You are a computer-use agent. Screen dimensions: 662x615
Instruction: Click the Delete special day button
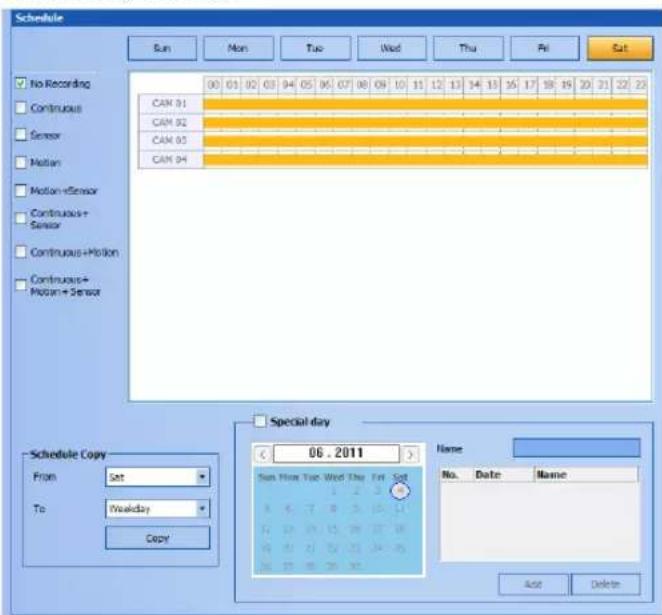[605, 584]
